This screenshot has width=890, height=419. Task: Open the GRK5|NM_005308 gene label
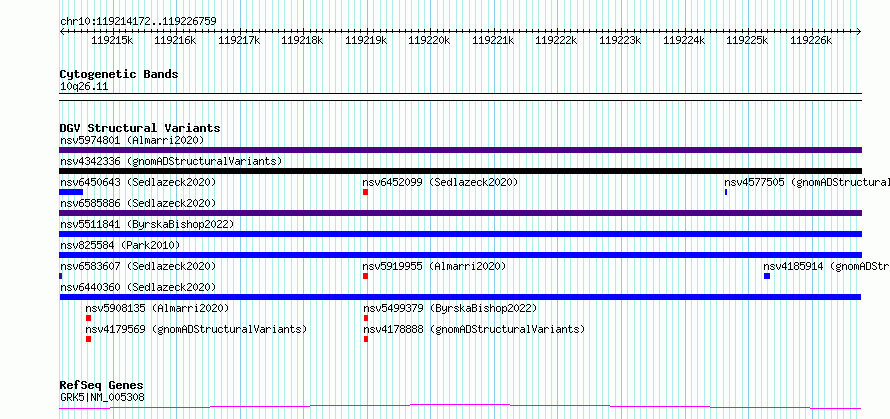102,397
